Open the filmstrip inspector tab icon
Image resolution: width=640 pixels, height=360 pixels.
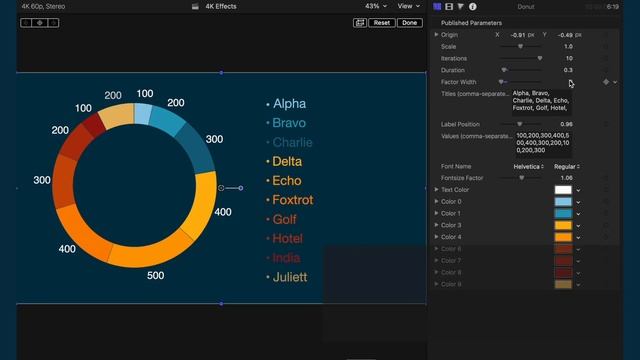[x=449, y=7]
